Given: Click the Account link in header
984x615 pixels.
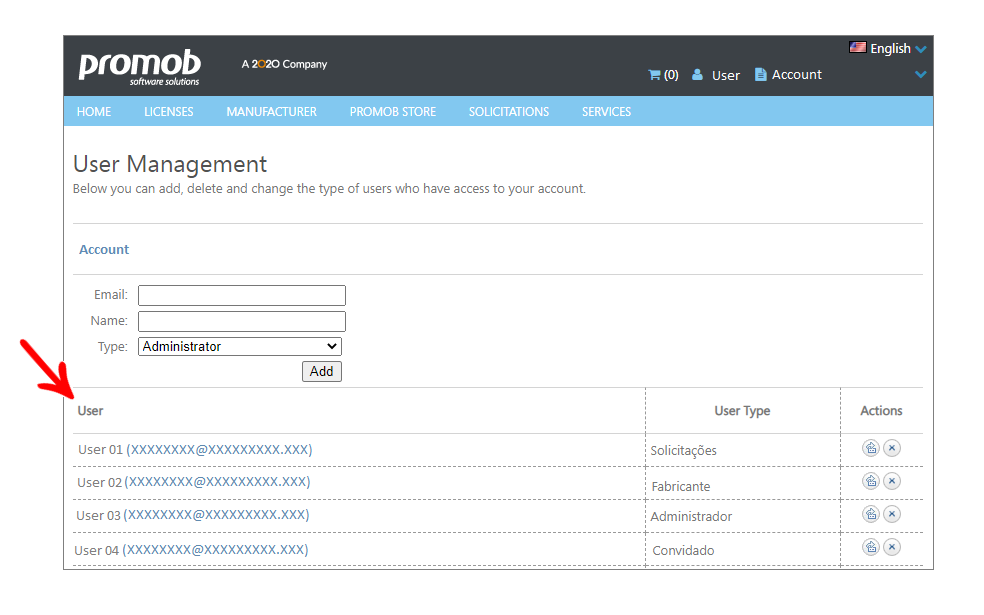Looking at the screenshot, I should pos(797,75).
